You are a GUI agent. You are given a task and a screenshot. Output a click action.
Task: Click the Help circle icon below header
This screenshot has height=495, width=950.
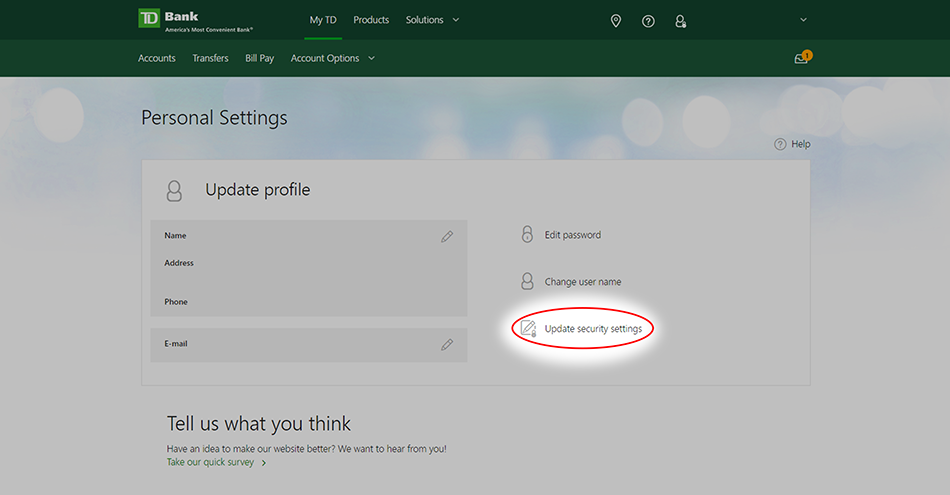(x=780, y=144)
